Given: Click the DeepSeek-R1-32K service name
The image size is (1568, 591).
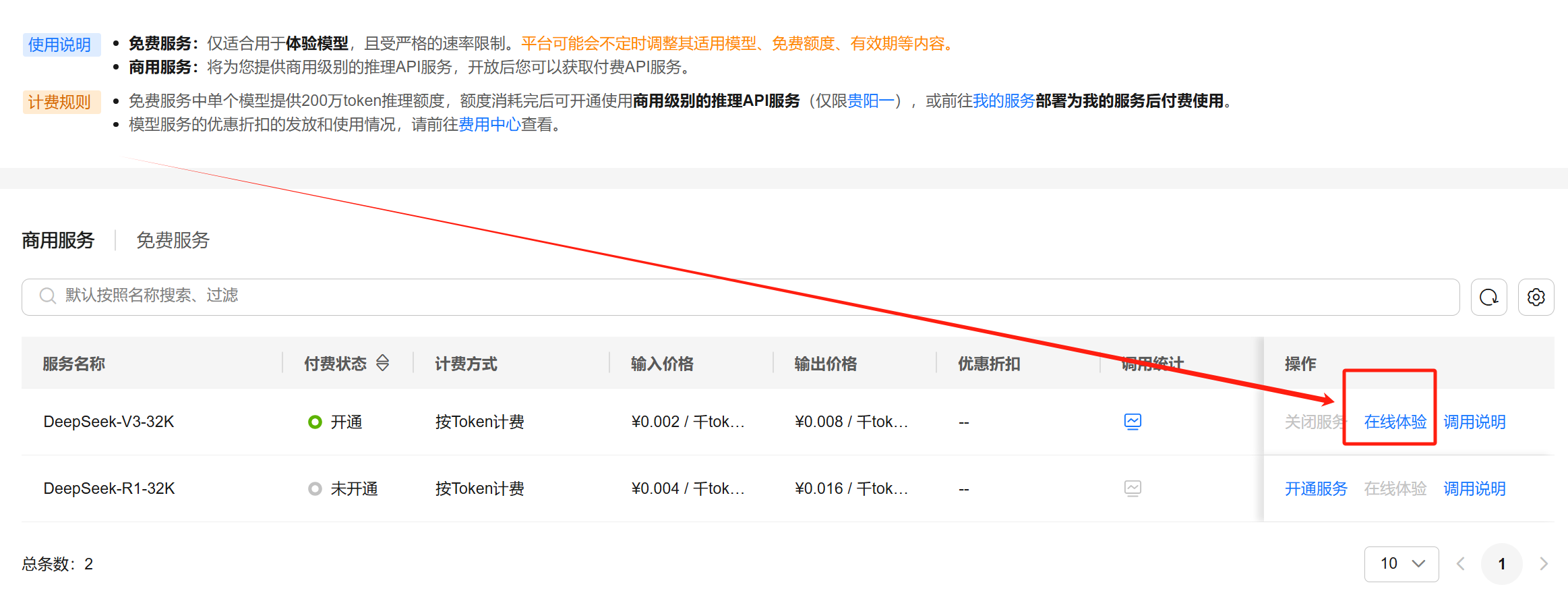Looking at the screenshot, I should (x=109, y=488).
